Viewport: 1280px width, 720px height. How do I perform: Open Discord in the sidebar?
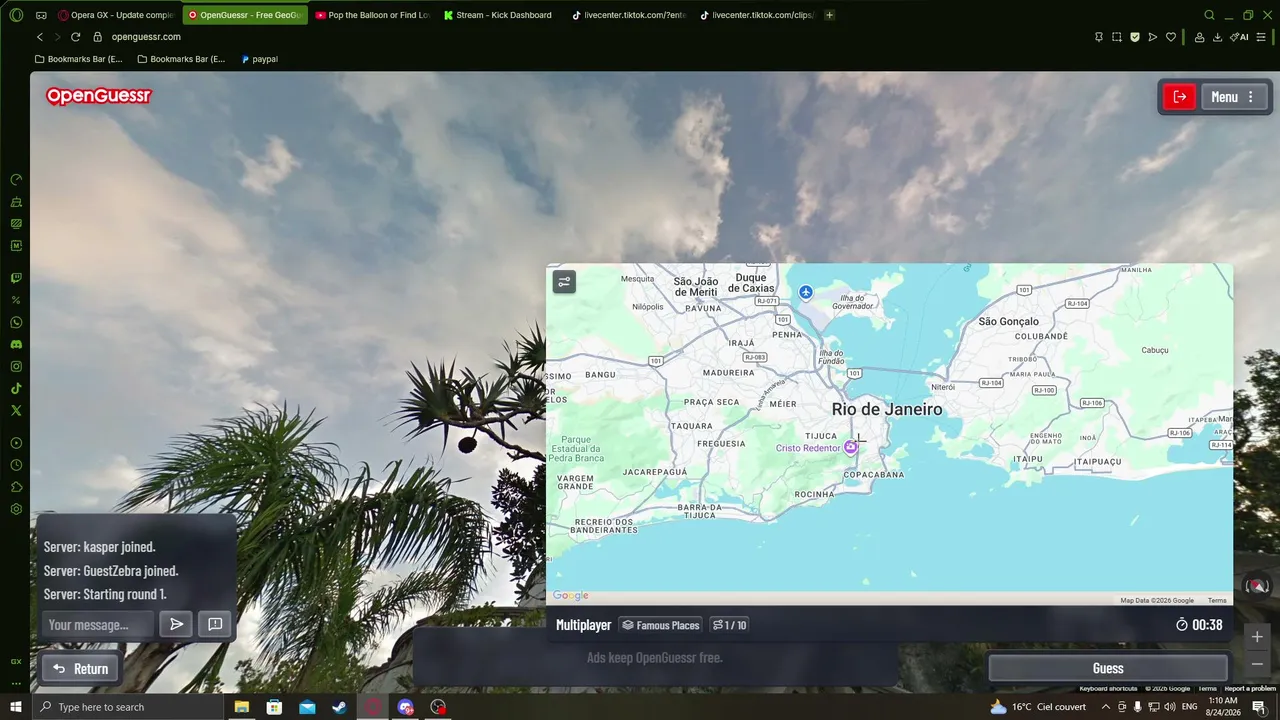tap(16, 344)
